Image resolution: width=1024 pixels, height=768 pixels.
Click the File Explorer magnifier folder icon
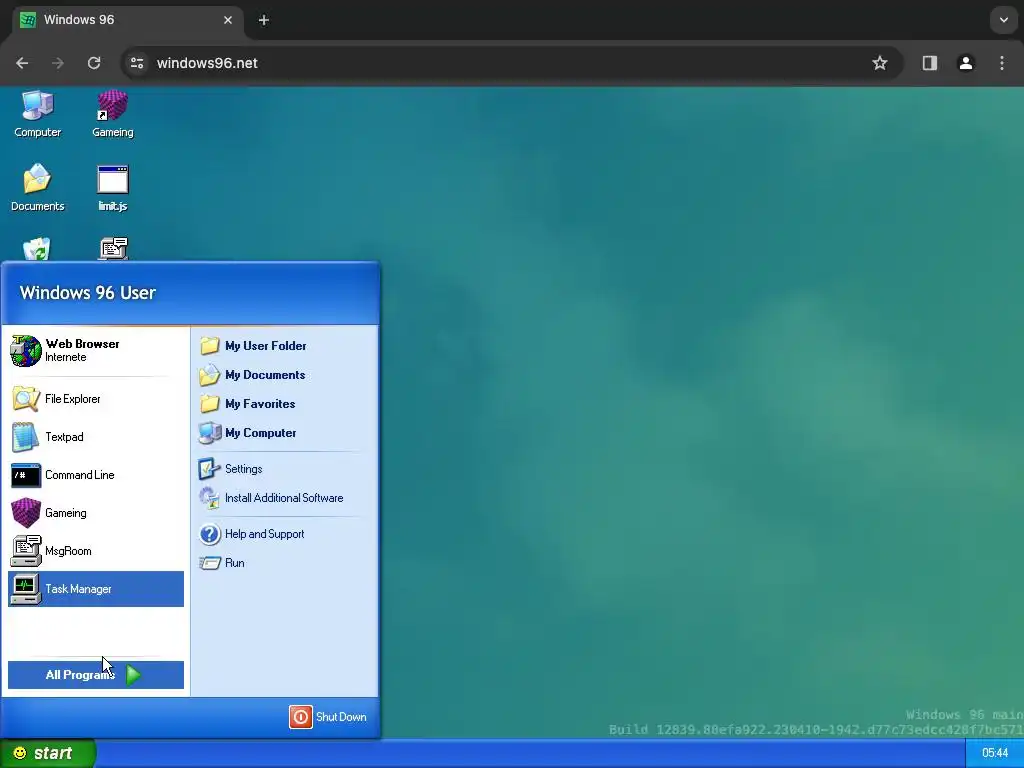25,399
